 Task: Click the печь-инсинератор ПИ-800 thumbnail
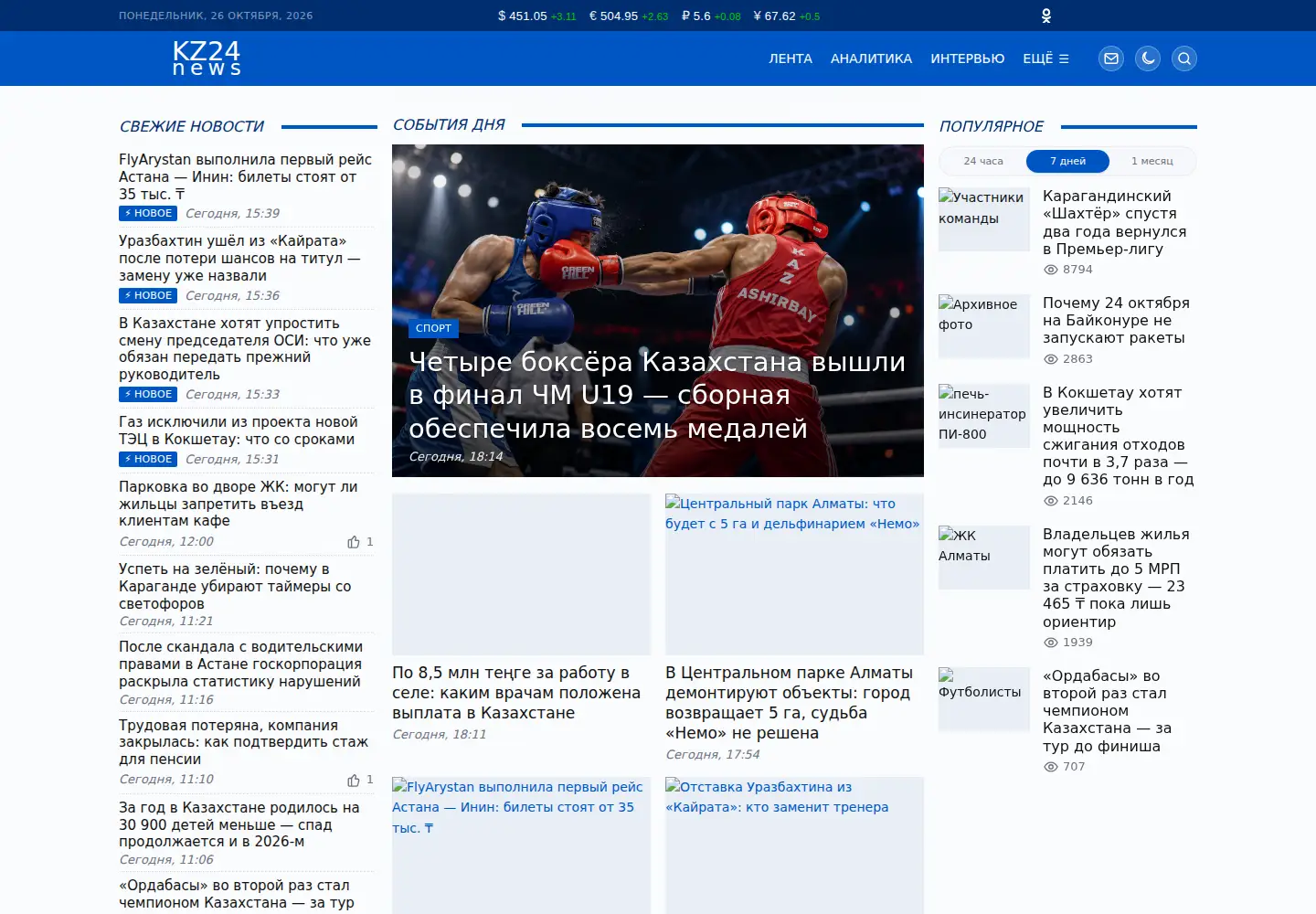pos(984,416)
